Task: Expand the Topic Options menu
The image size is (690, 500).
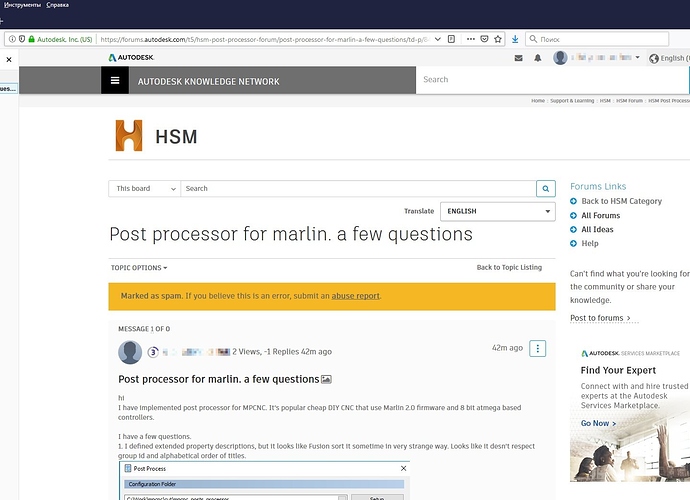Action: [x=139, y=268]
